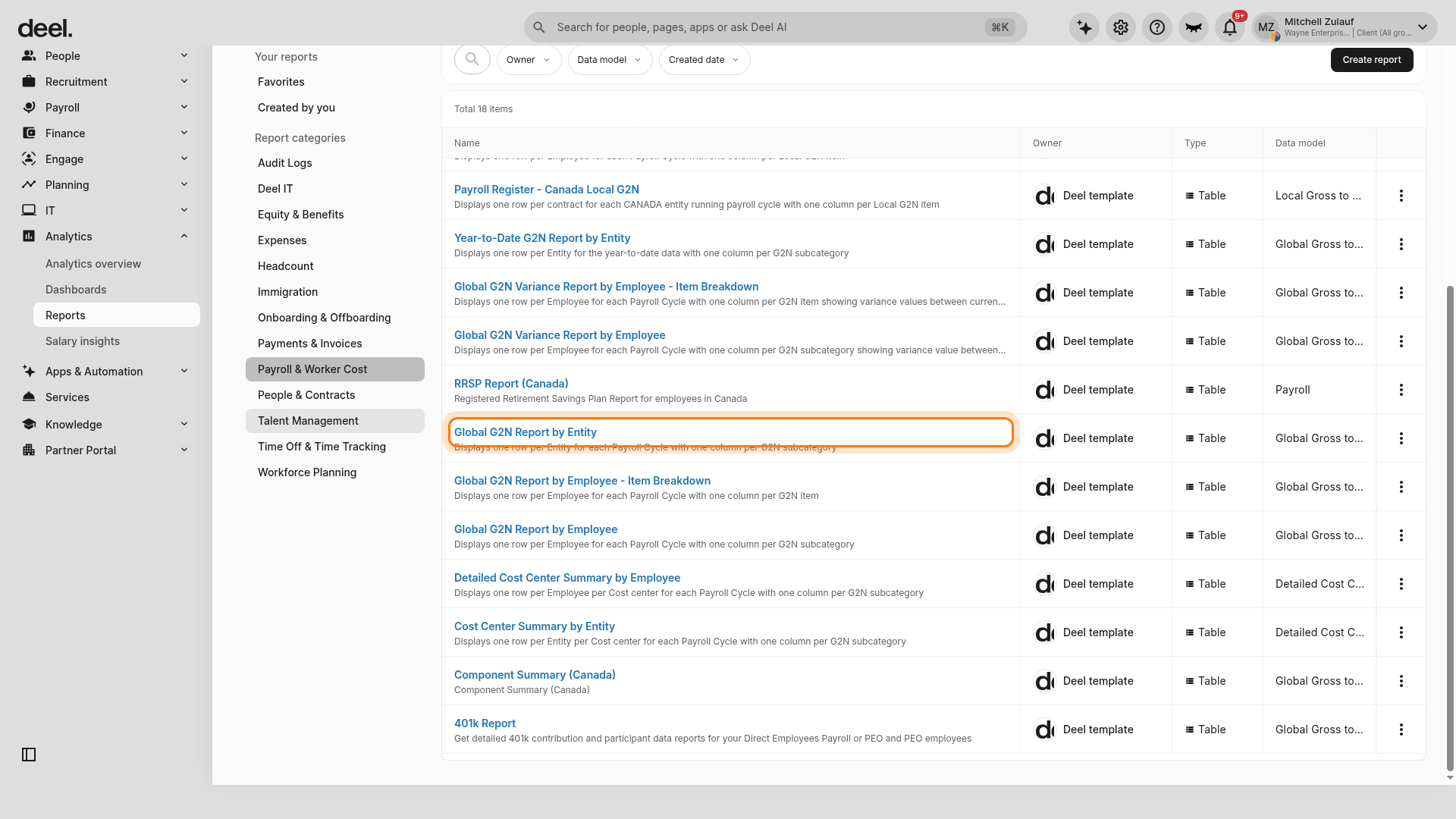The height and width of the screenshot is (819, 1456).
Task: Select the Talent Management category
Action: click(x=335, y=421)
